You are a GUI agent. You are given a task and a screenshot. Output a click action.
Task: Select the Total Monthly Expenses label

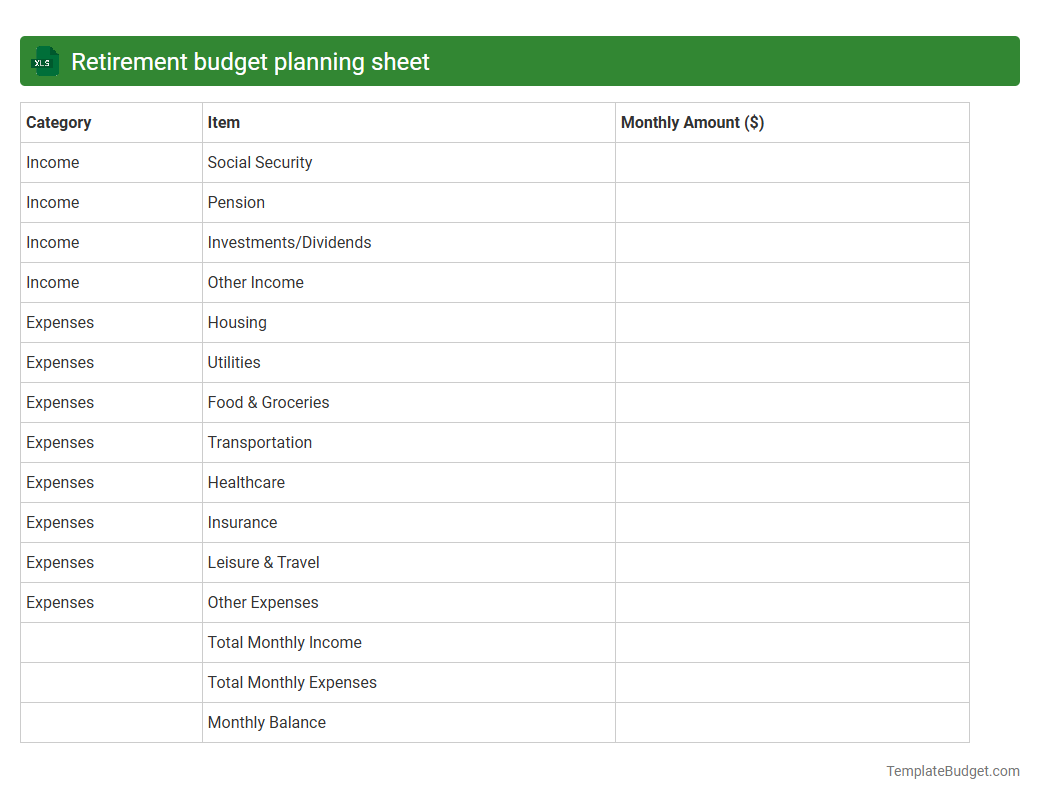(x=292, y=682)
